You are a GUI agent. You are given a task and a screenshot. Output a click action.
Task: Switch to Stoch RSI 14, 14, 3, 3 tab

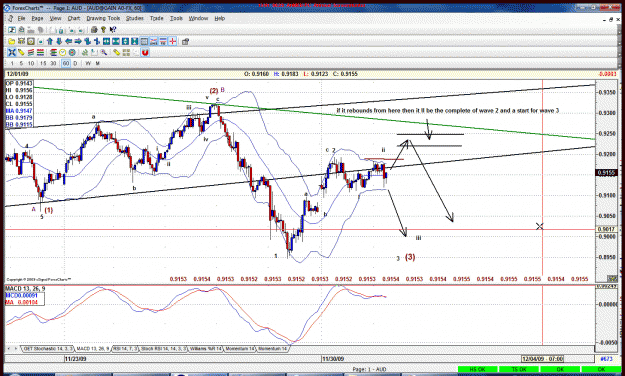coord(163,348)
